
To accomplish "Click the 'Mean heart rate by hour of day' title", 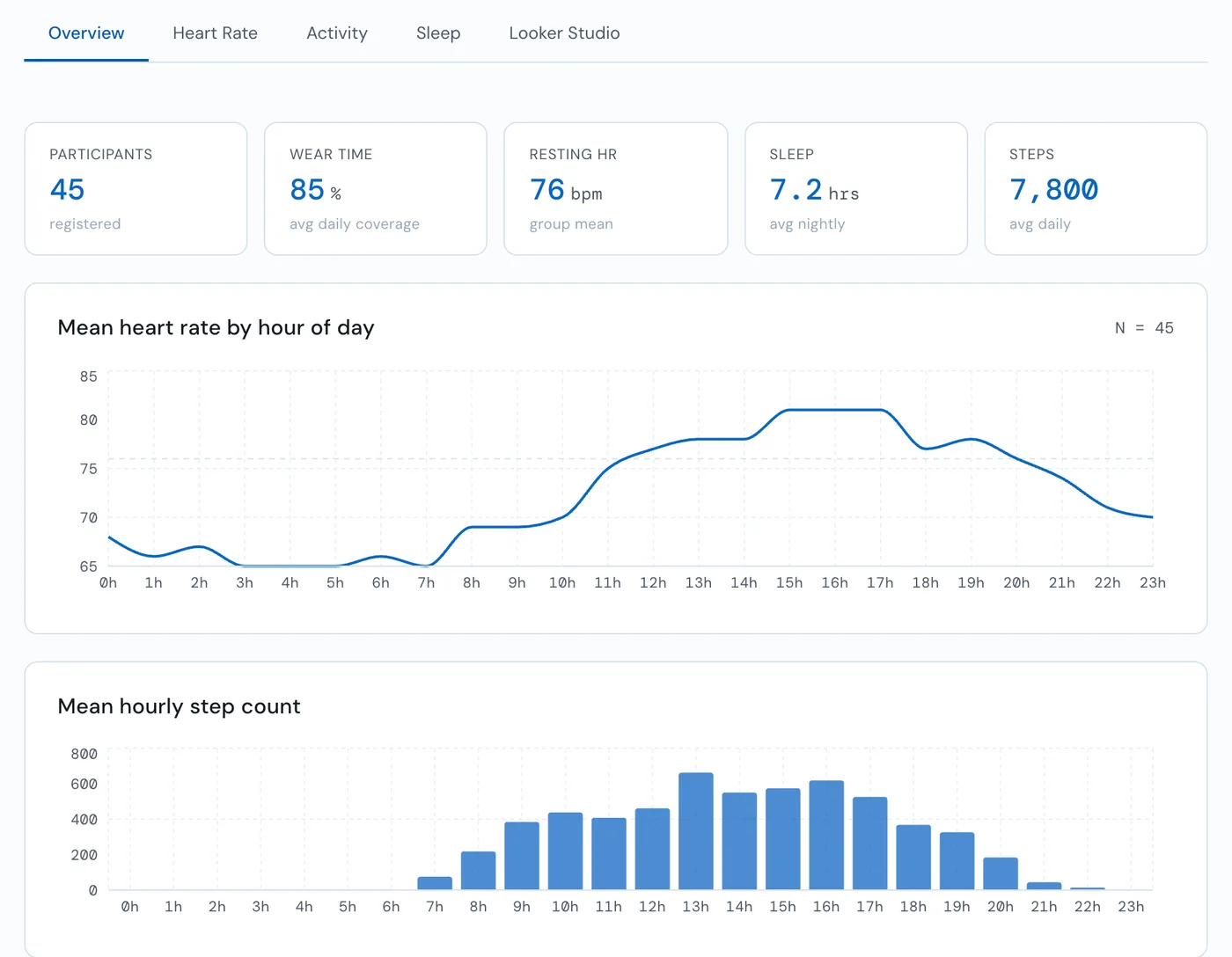I will [x=216, y=328].
